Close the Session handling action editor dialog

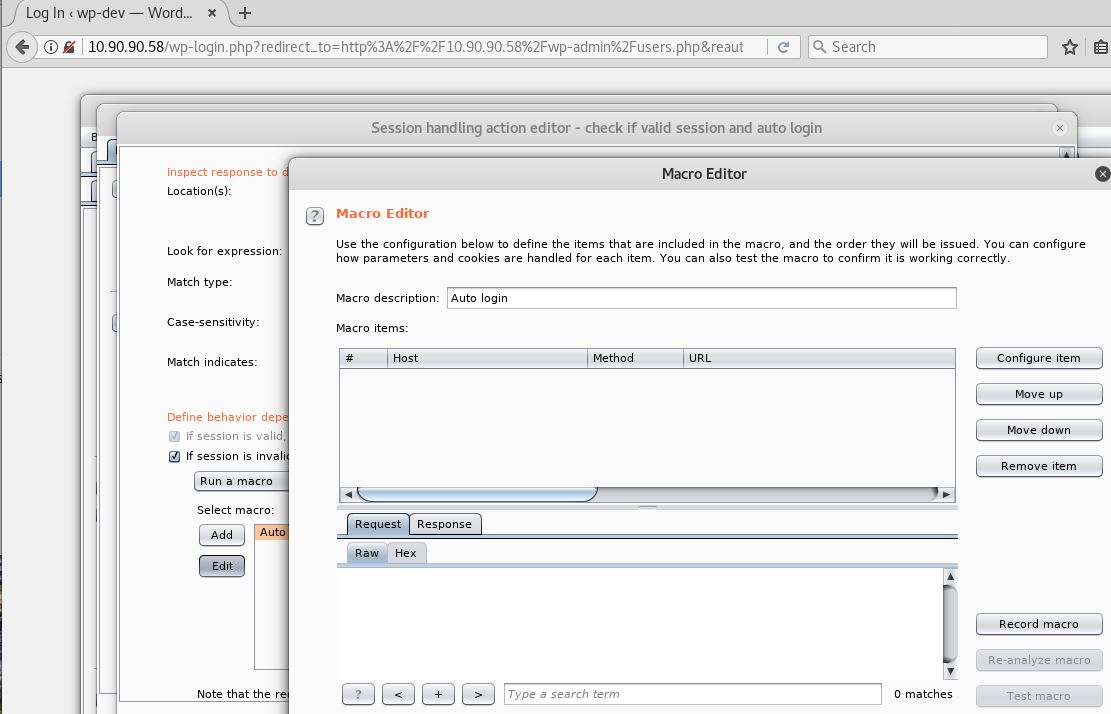tap(1059, 128)
